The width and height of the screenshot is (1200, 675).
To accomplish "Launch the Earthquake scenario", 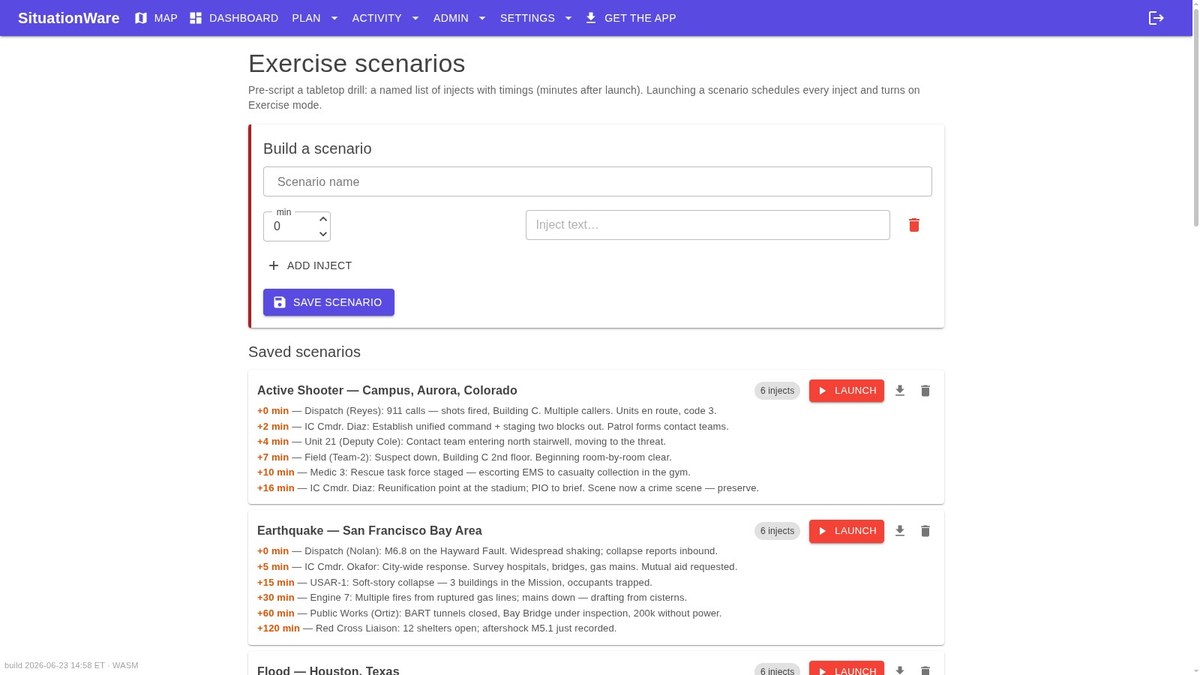I will click(x=846, y=531).
